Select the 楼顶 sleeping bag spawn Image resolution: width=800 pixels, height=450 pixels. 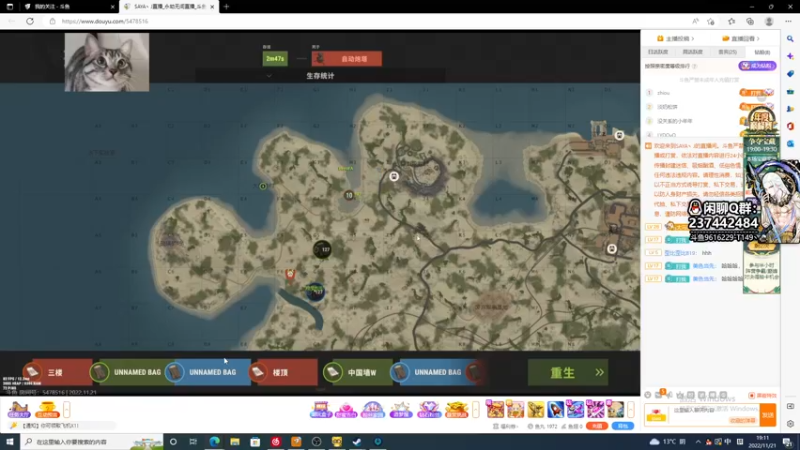282,372
